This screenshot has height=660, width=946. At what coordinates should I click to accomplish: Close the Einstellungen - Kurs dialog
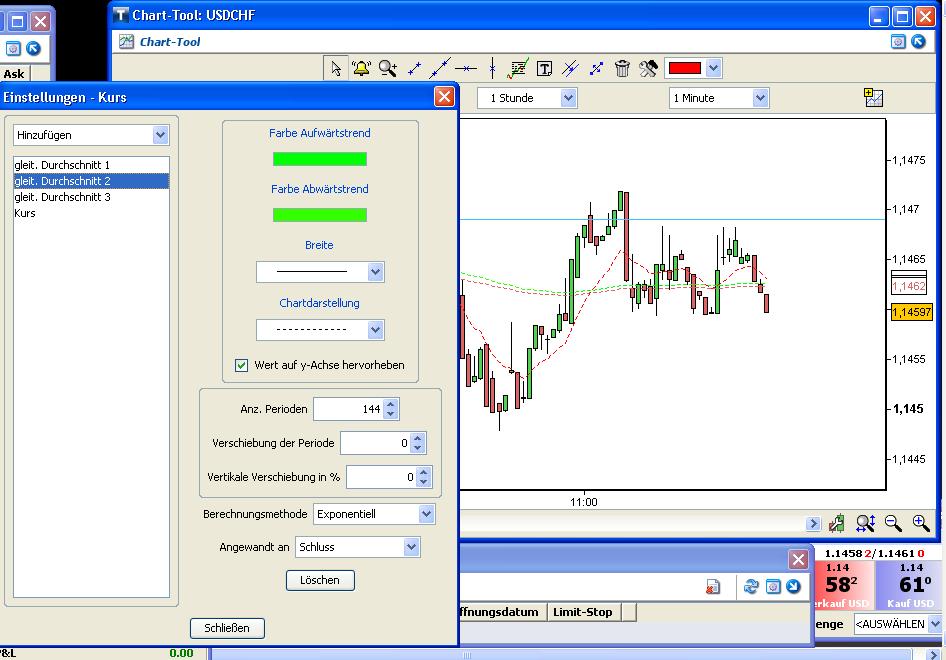(x=444, y=97)
